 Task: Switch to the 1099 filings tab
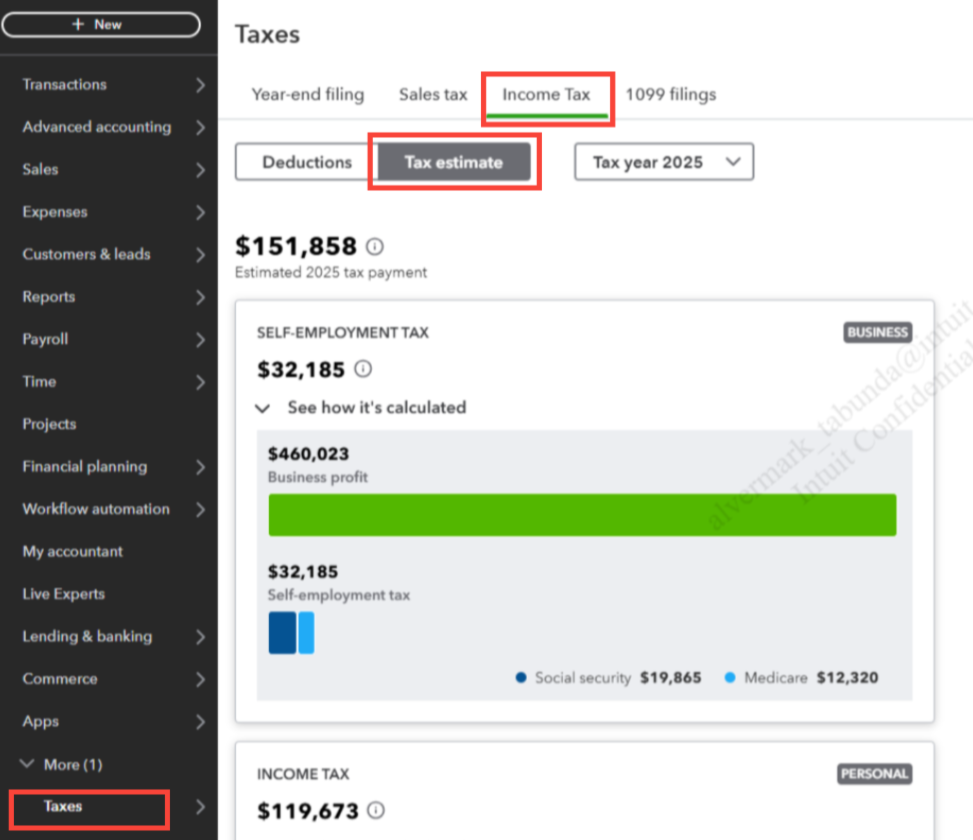click(671, 94)
